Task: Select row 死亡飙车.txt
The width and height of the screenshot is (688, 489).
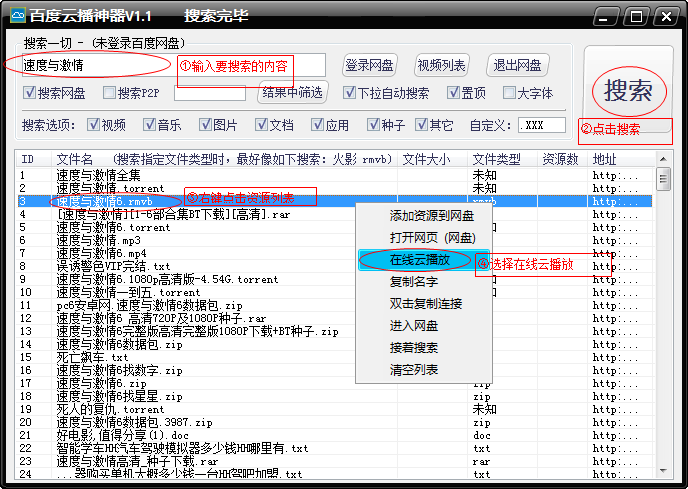Action: pos(334,357)
